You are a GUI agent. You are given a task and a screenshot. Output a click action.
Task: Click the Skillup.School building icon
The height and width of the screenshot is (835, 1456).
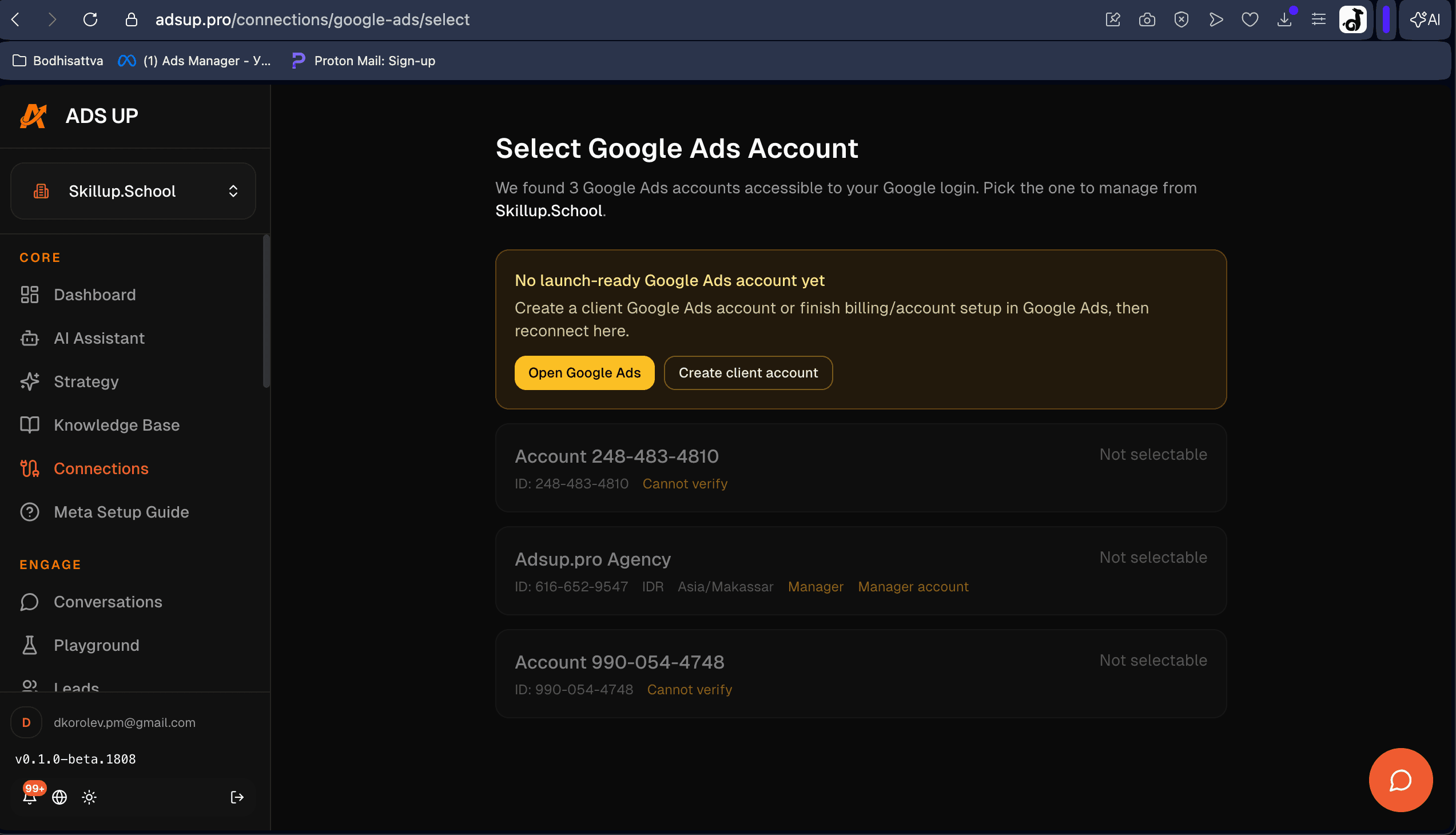pyautogui.click(x=41, y=191)
